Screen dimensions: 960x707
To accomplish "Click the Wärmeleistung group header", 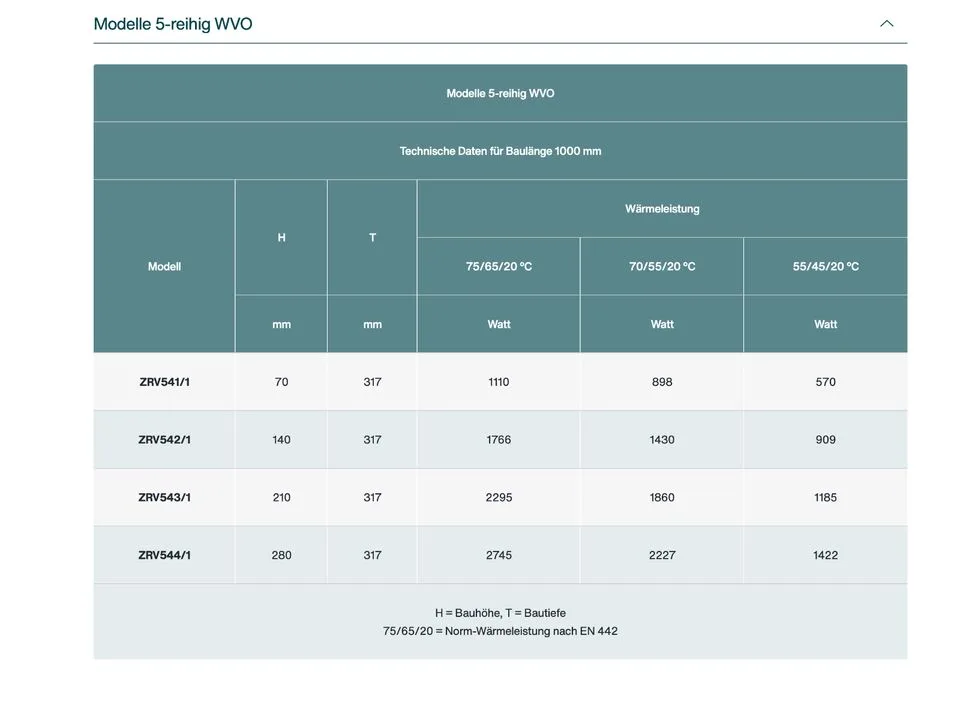I will click(662, 209).
